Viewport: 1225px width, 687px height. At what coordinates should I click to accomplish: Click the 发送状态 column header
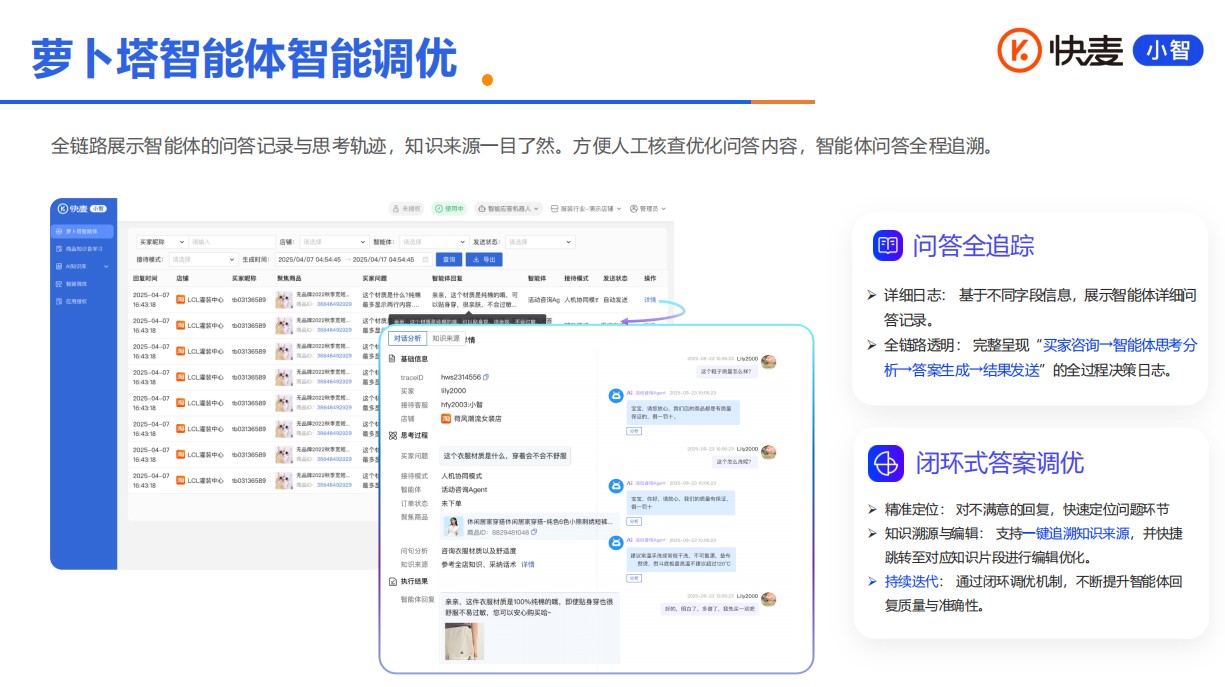[x=615, y=278]
